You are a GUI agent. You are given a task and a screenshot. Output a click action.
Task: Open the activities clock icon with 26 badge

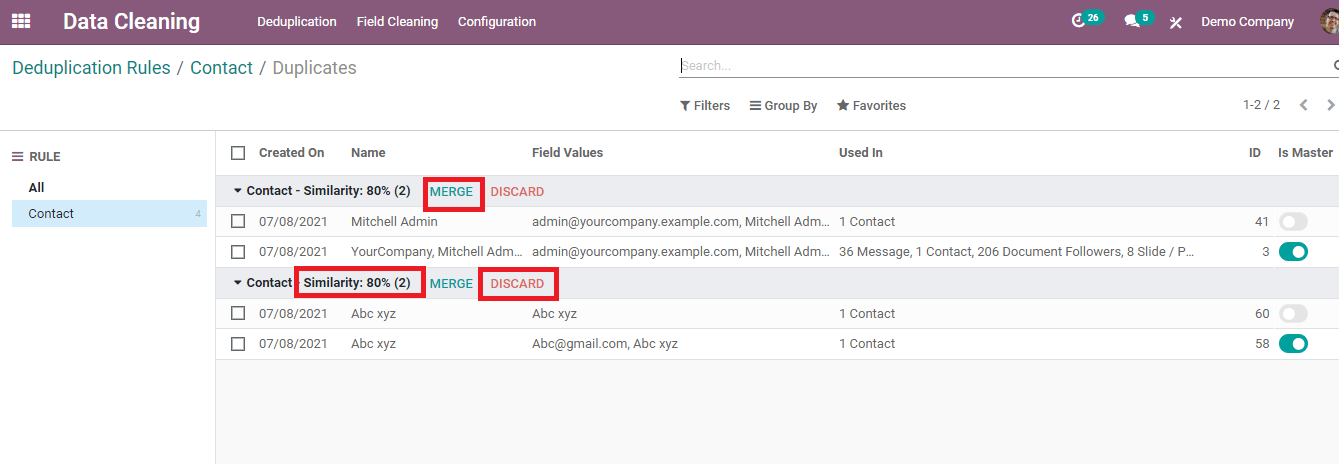(1078, 21)
